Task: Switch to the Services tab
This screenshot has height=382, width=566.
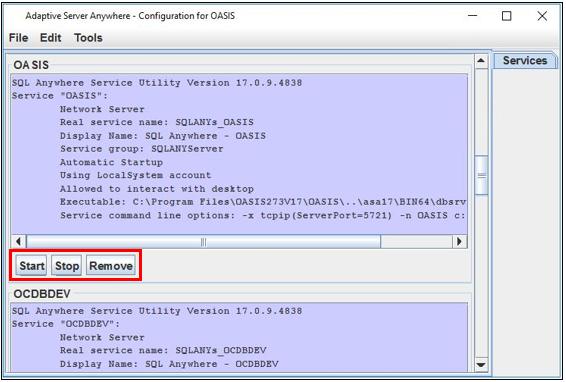Action: pyautogui.click(x=524, y=60)
